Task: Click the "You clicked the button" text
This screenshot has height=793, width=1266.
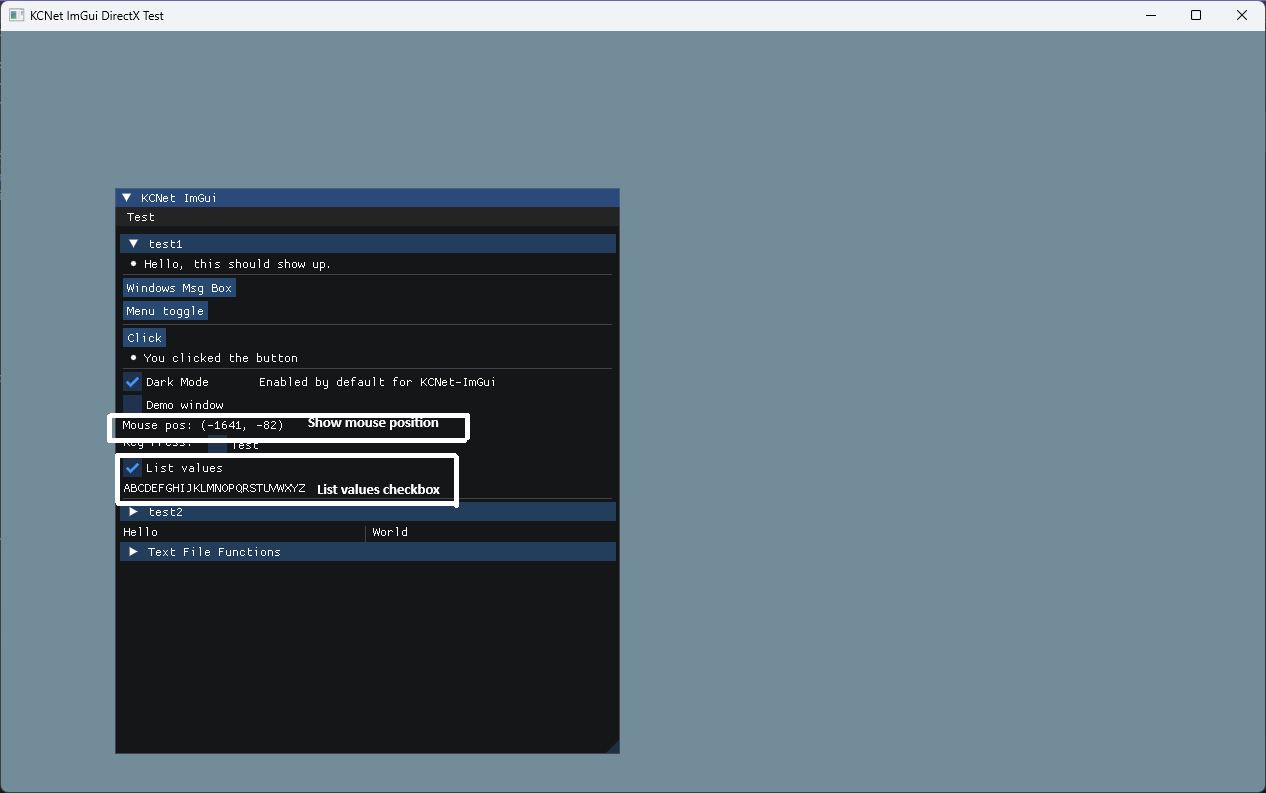Action: [x=220, y=358]
